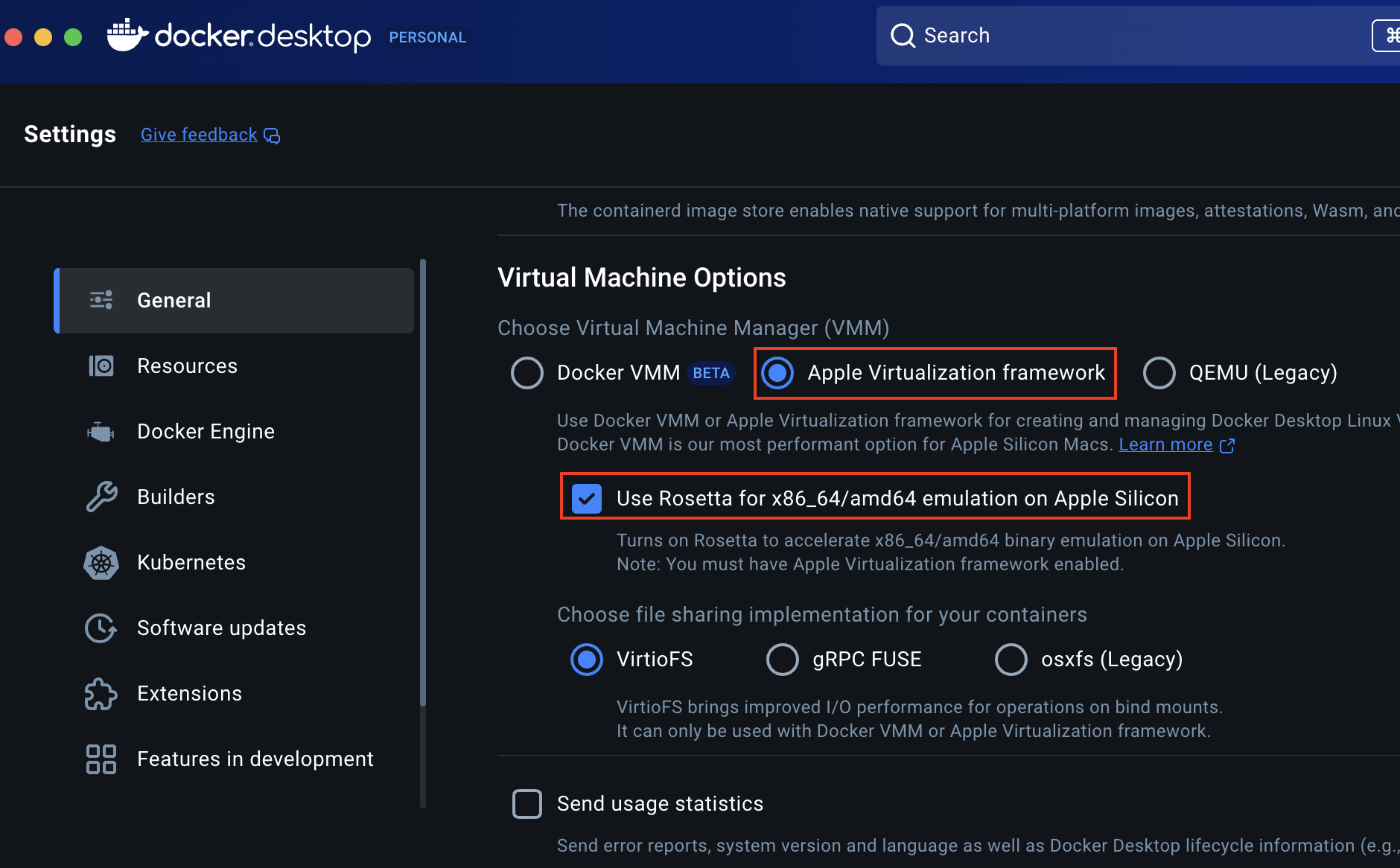Click Choose file sharing implementation label

[x=822, y=615]
